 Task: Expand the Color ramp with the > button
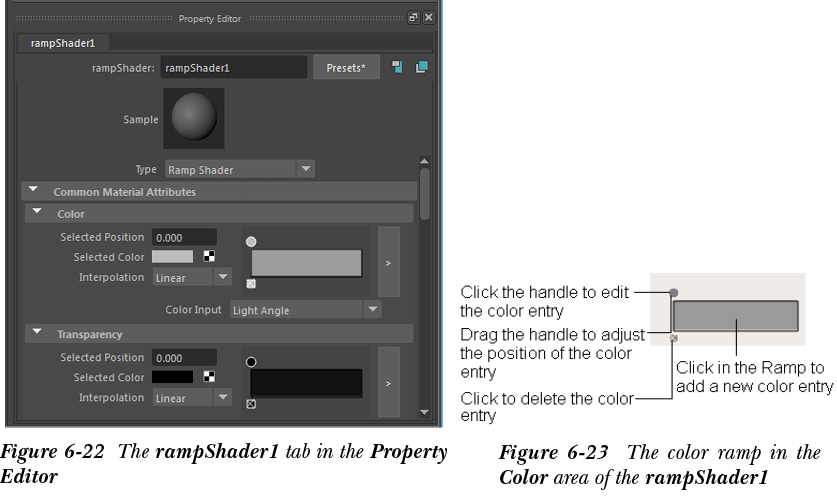click(x=389, y=262)
